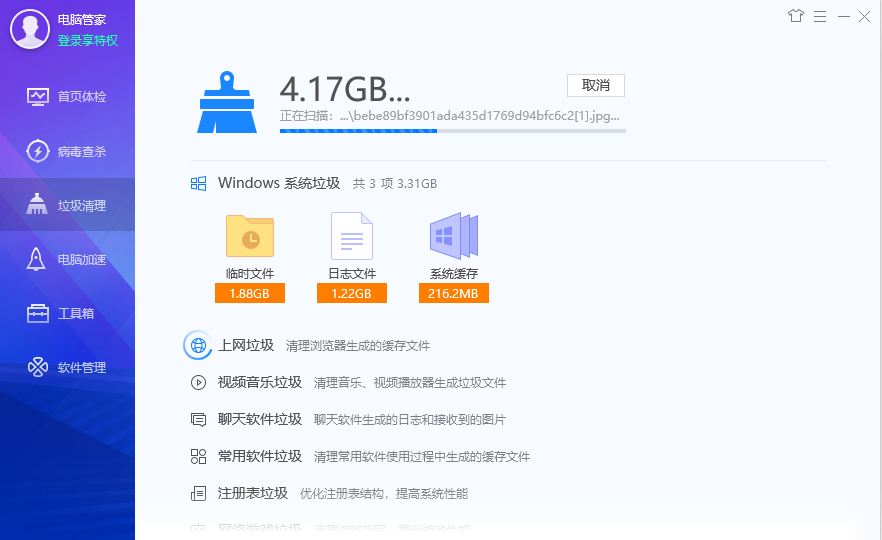This screenshot has width=882, height=540.
Task: Click the 注册表垃圾 registry icon
Action: [x=199, y=493]
